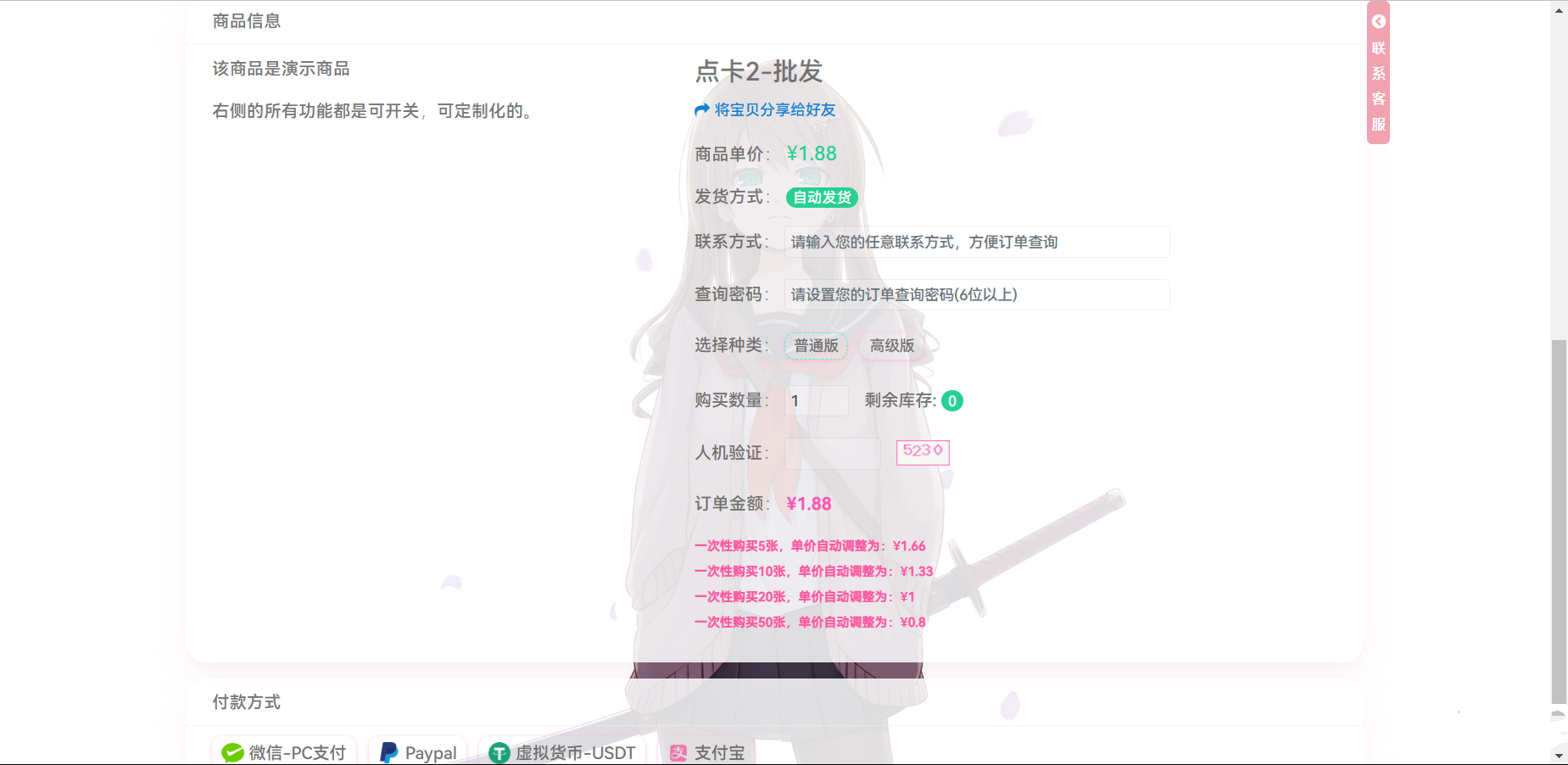The height and width of the screenshot is (765, 1568).
Task: Click the 付款方式 section header
Action: pos(247,702)
